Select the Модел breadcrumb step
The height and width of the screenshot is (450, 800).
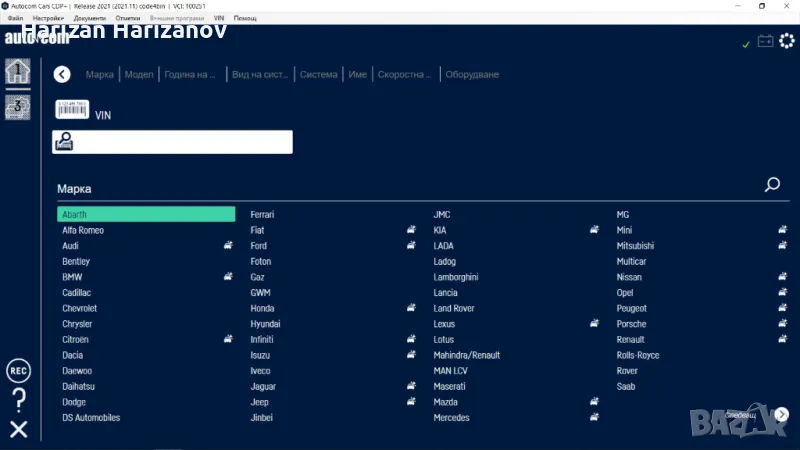(139, 74)
